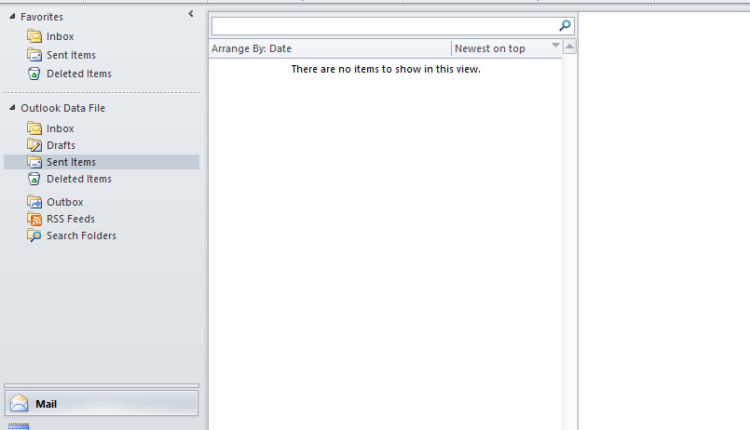Click the Sent Items icon under Favorites
This screenshot has height=430, width=750.
[35, 55]
